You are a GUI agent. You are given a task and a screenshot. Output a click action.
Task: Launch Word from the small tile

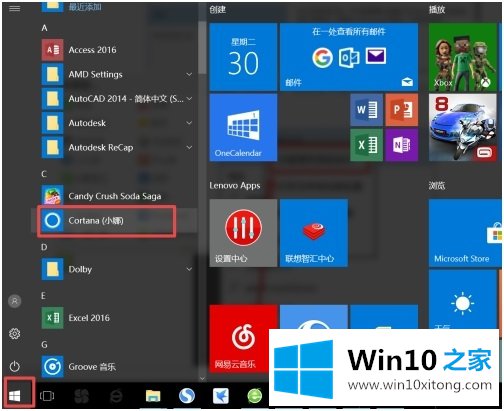click(x=367, y=110)
